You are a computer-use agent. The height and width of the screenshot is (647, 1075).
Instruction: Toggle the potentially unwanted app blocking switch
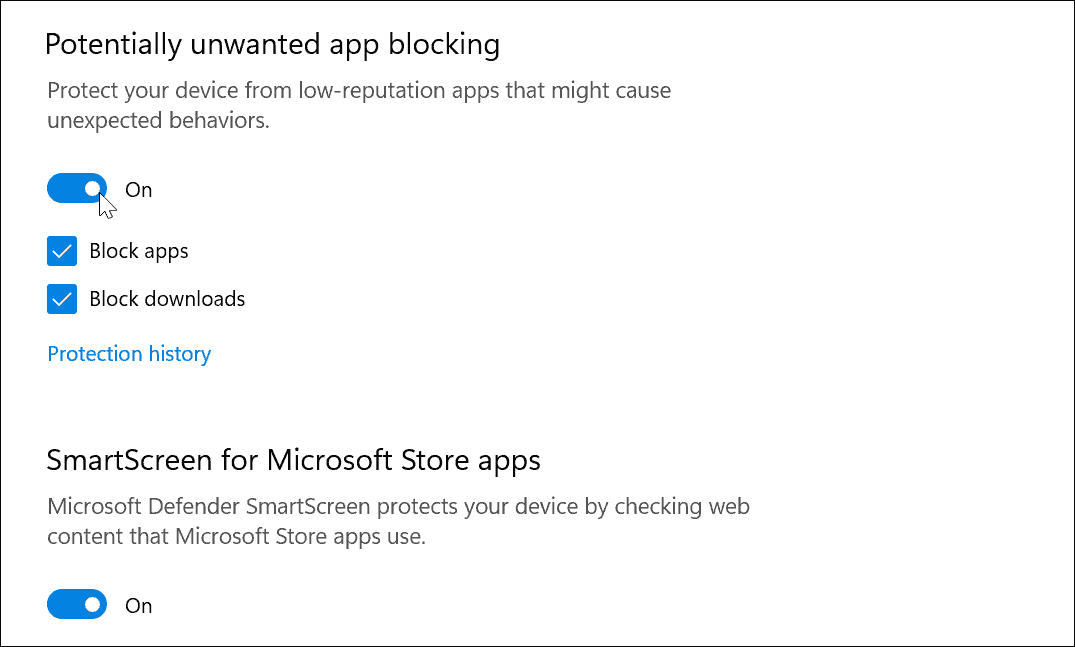click(77, 188)
